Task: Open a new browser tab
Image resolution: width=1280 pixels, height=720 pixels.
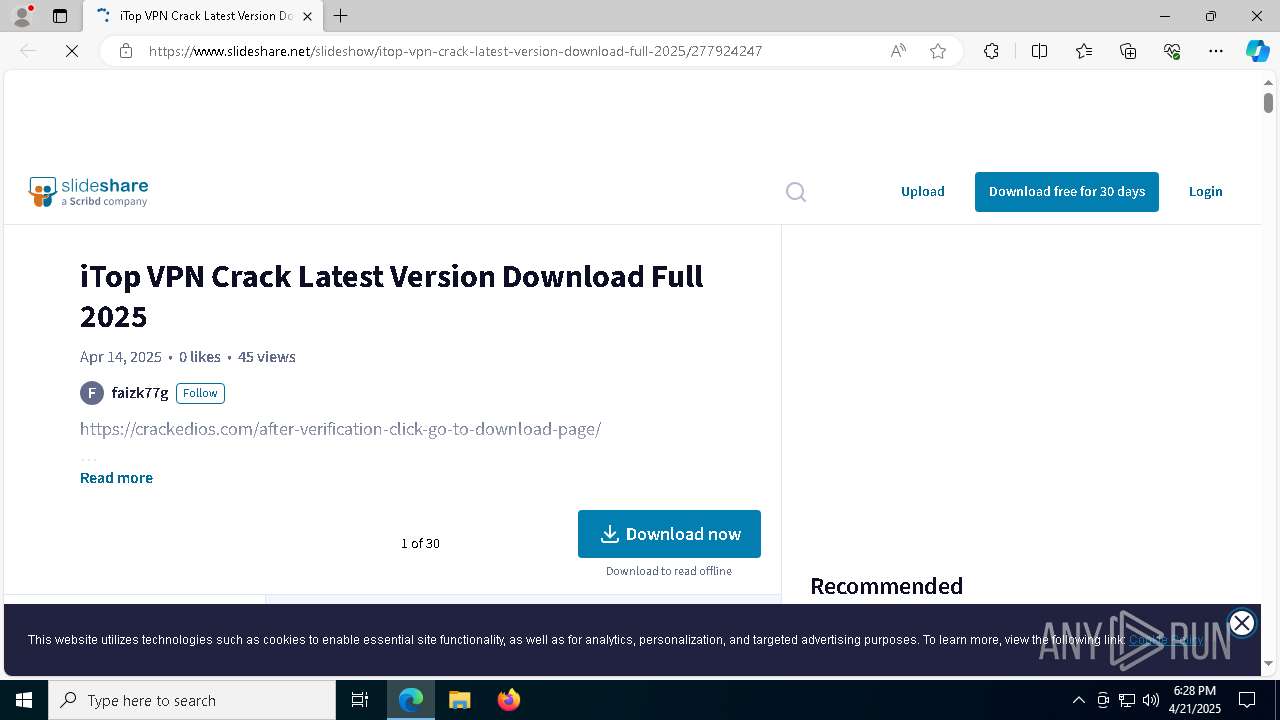Action: point(341,16)
